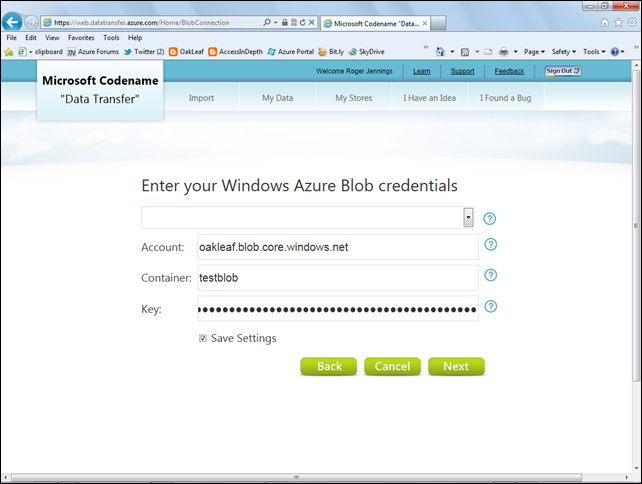
Task: Show help for the credentials dropdown
Action: tap(489, 219)
